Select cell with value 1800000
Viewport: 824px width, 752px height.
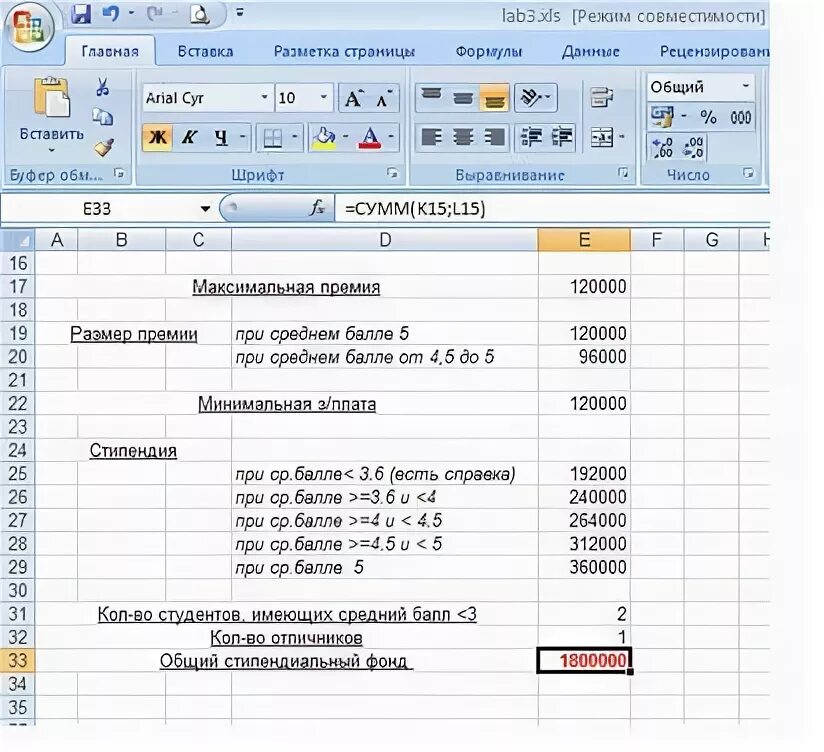pos(584,661)
